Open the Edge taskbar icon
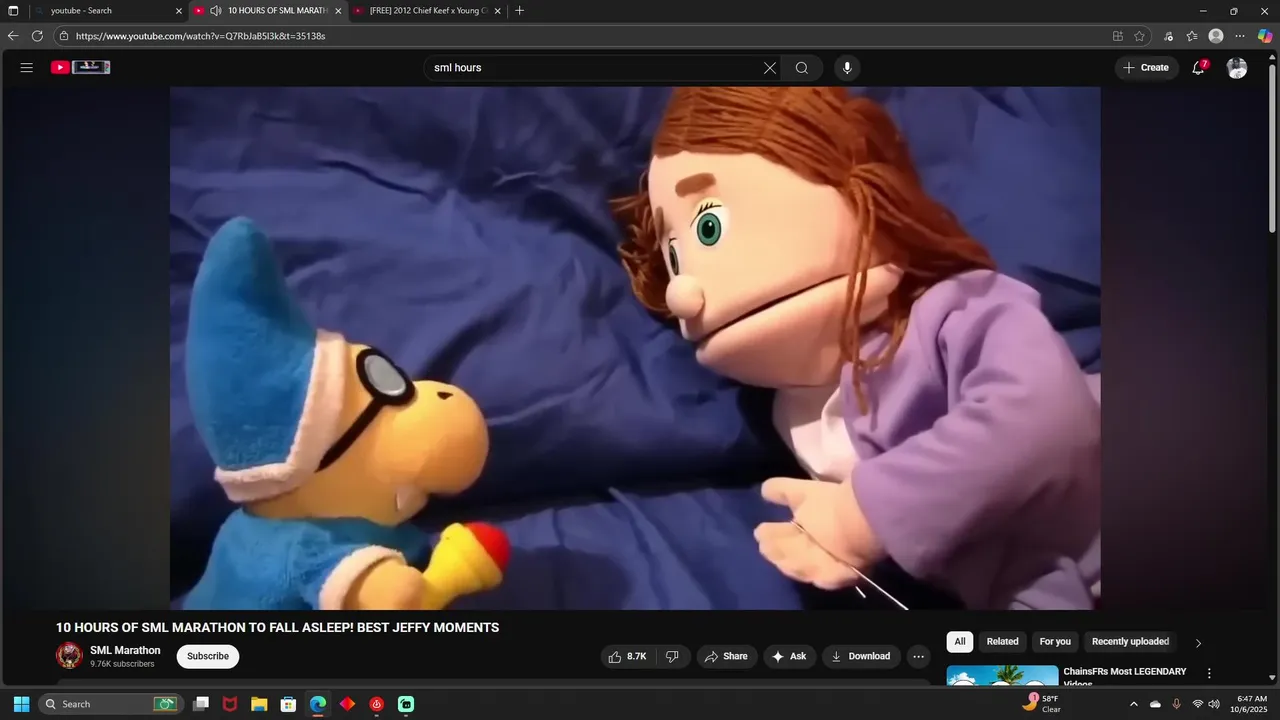 tap(317, 704)
